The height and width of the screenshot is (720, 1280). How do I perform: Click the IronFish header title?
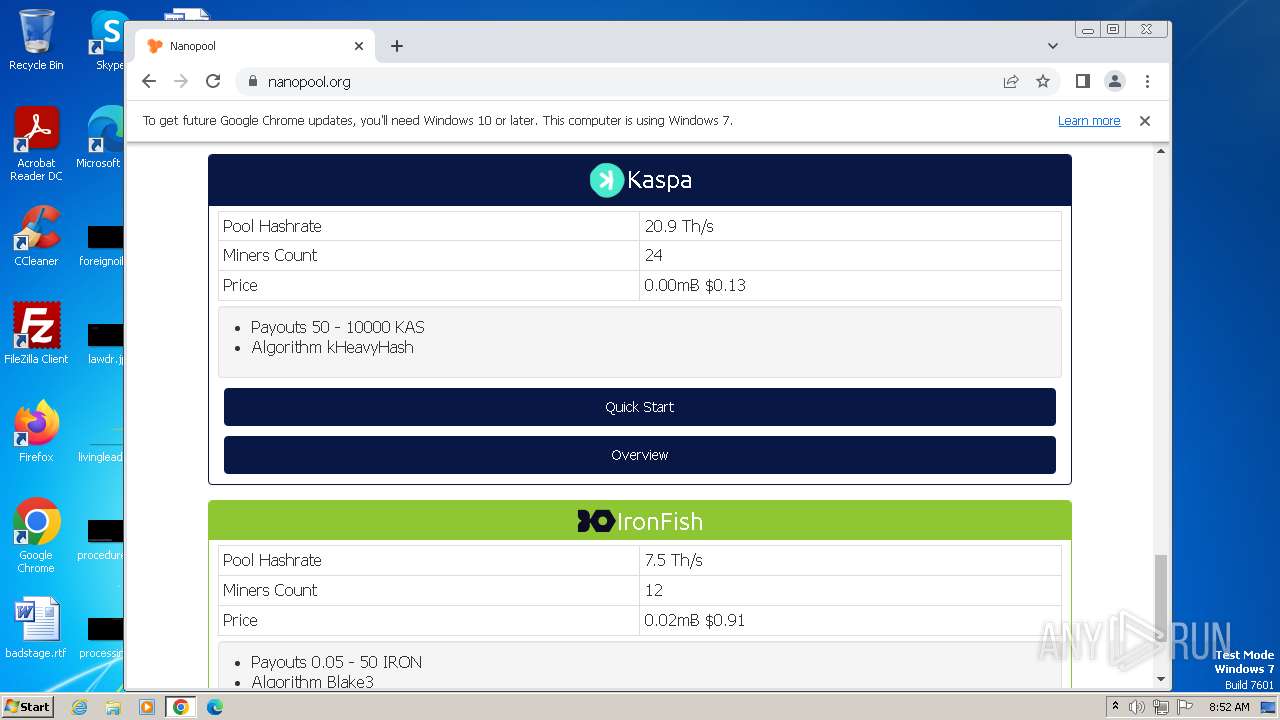point(660,521)
